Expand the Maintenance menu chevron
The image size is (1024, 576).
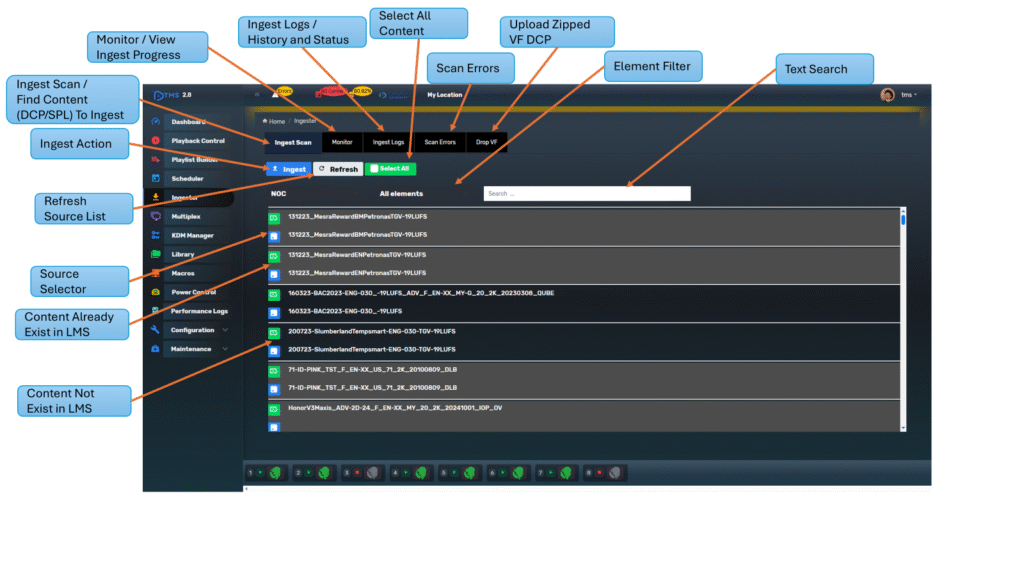click(225, 349)
